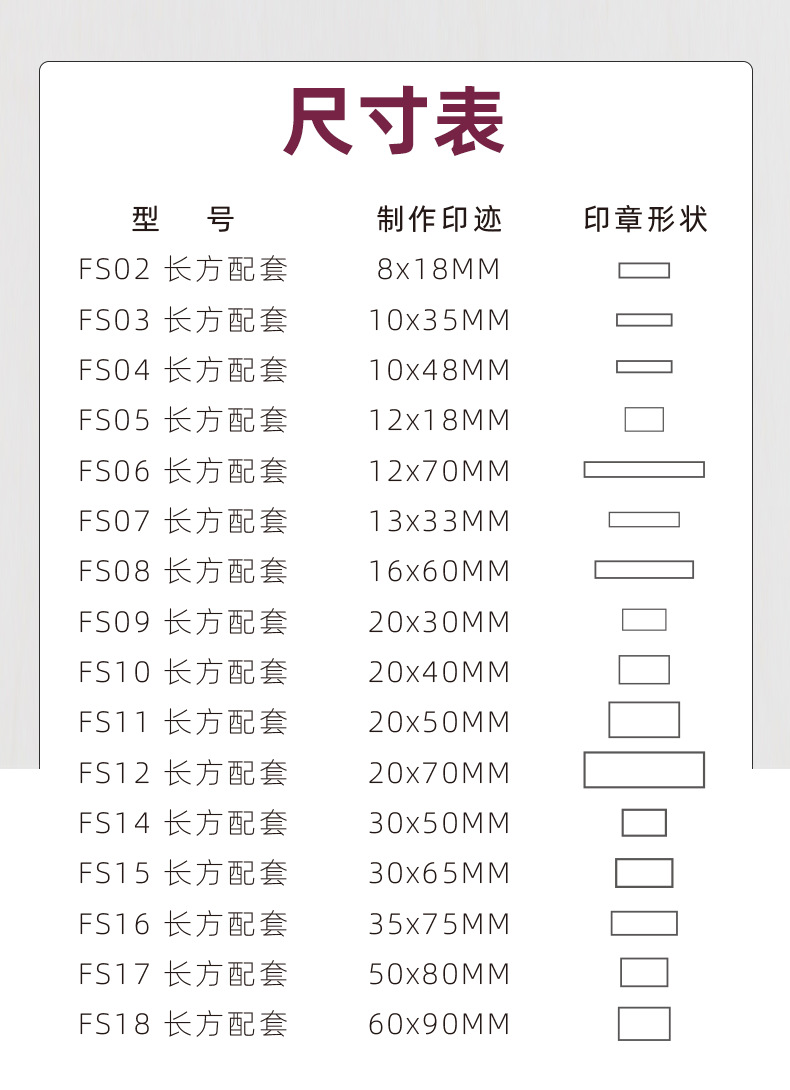Click the FS12 large rectangle shape

coord(644,770)
